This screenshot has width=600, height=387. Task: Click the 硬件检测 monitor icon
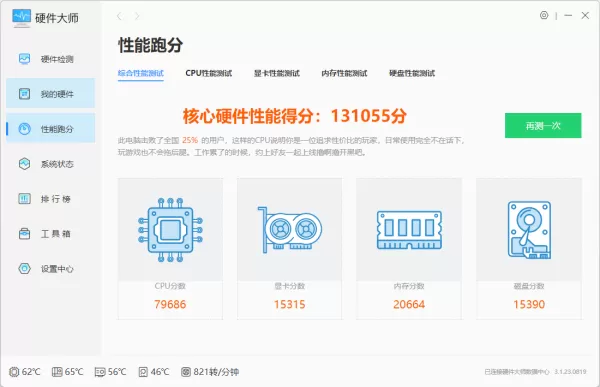click(x=24, y=59)
